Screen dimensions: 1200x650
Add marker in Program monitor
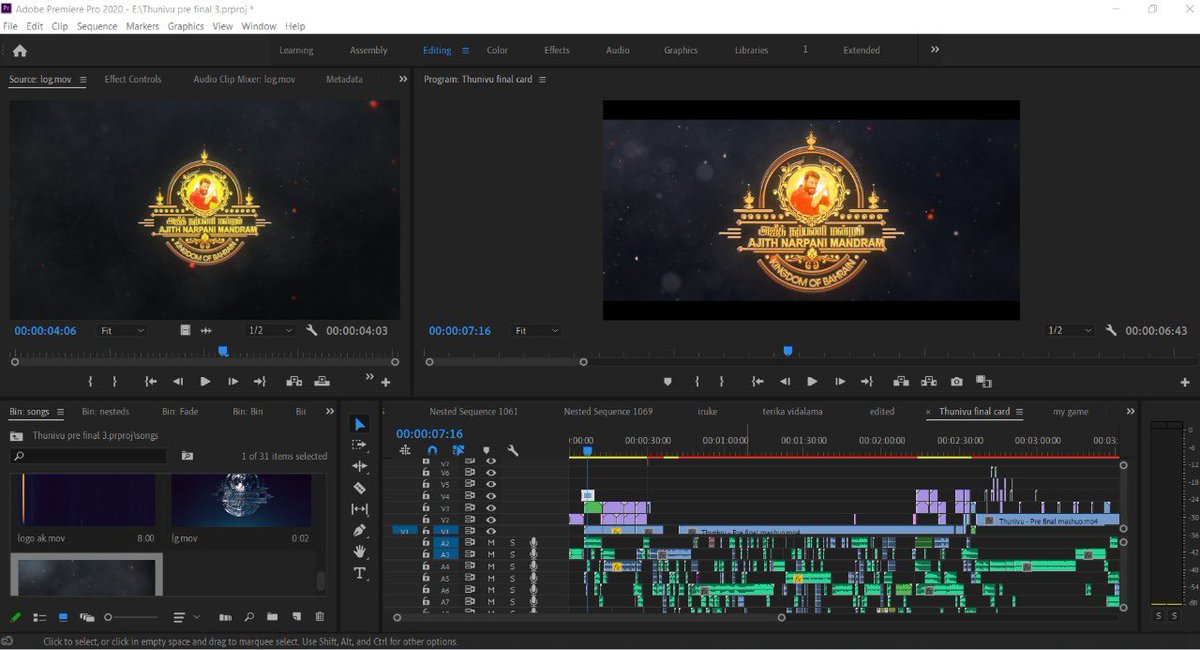tap(668, 381)
